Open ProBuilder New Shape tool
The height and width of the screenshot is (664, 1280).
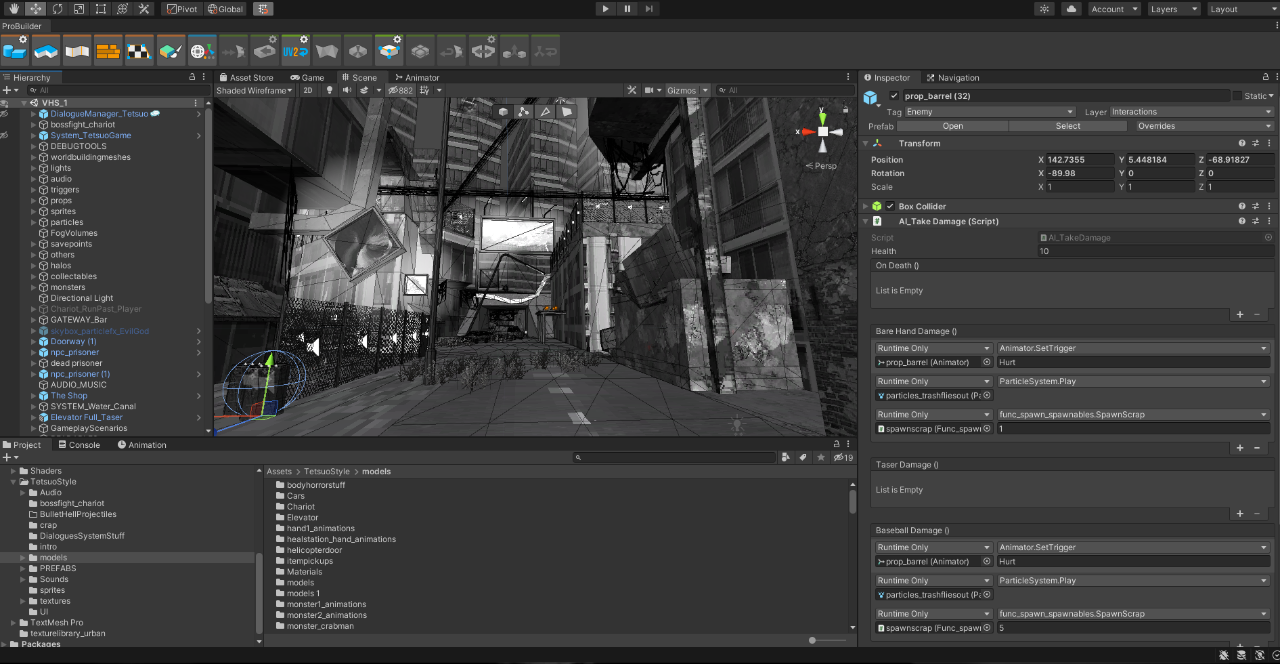tap(14, 49)
